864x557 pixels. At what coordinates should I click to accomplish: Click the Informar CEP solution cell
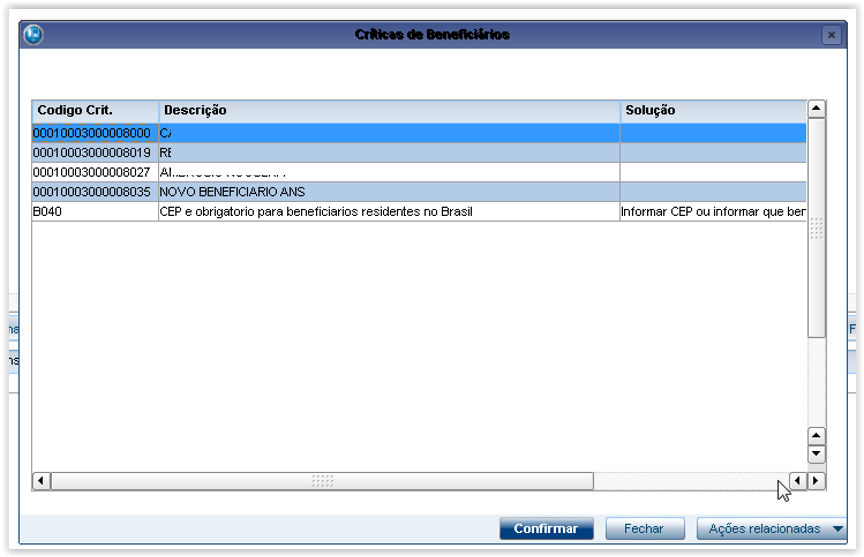pos(713,212)
